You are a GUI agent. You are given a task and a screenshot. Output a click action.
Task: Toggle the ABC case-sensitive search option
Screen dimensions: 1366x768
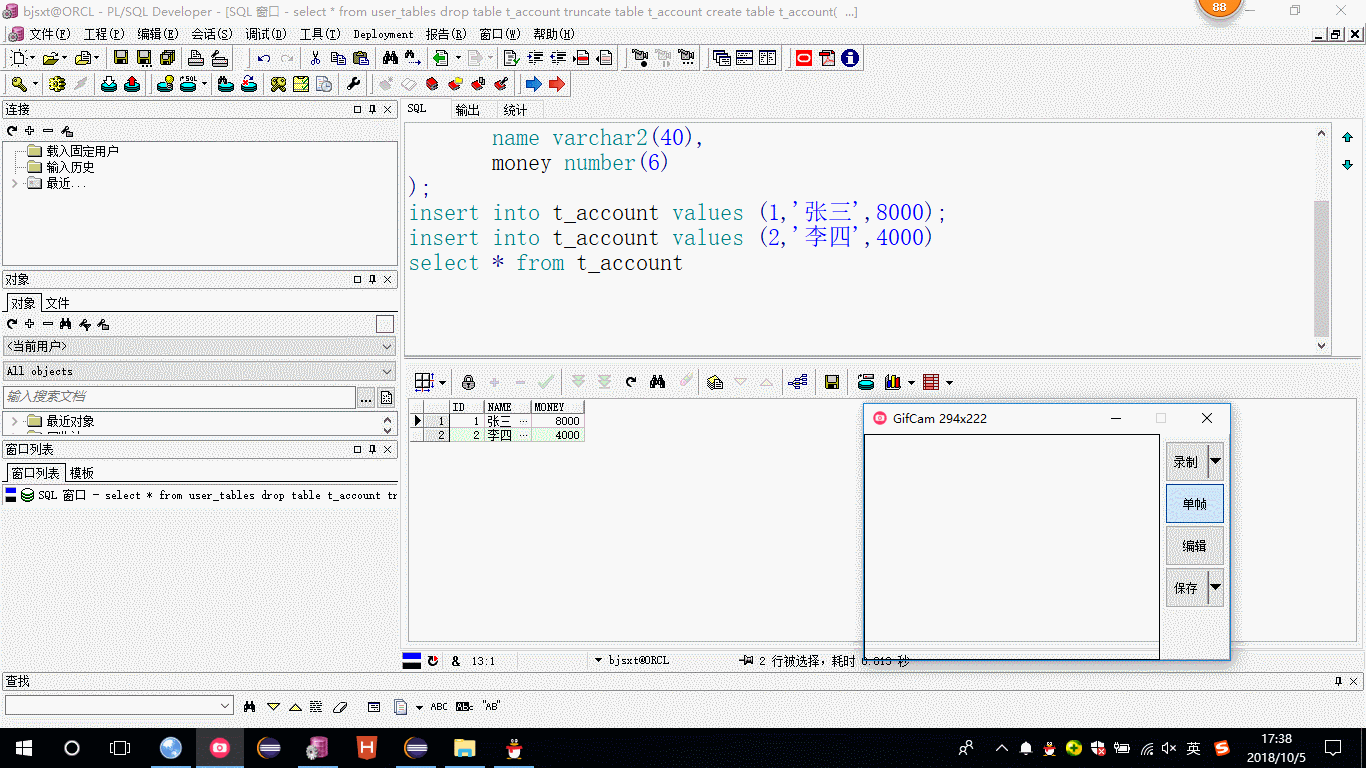pos(439,706)
